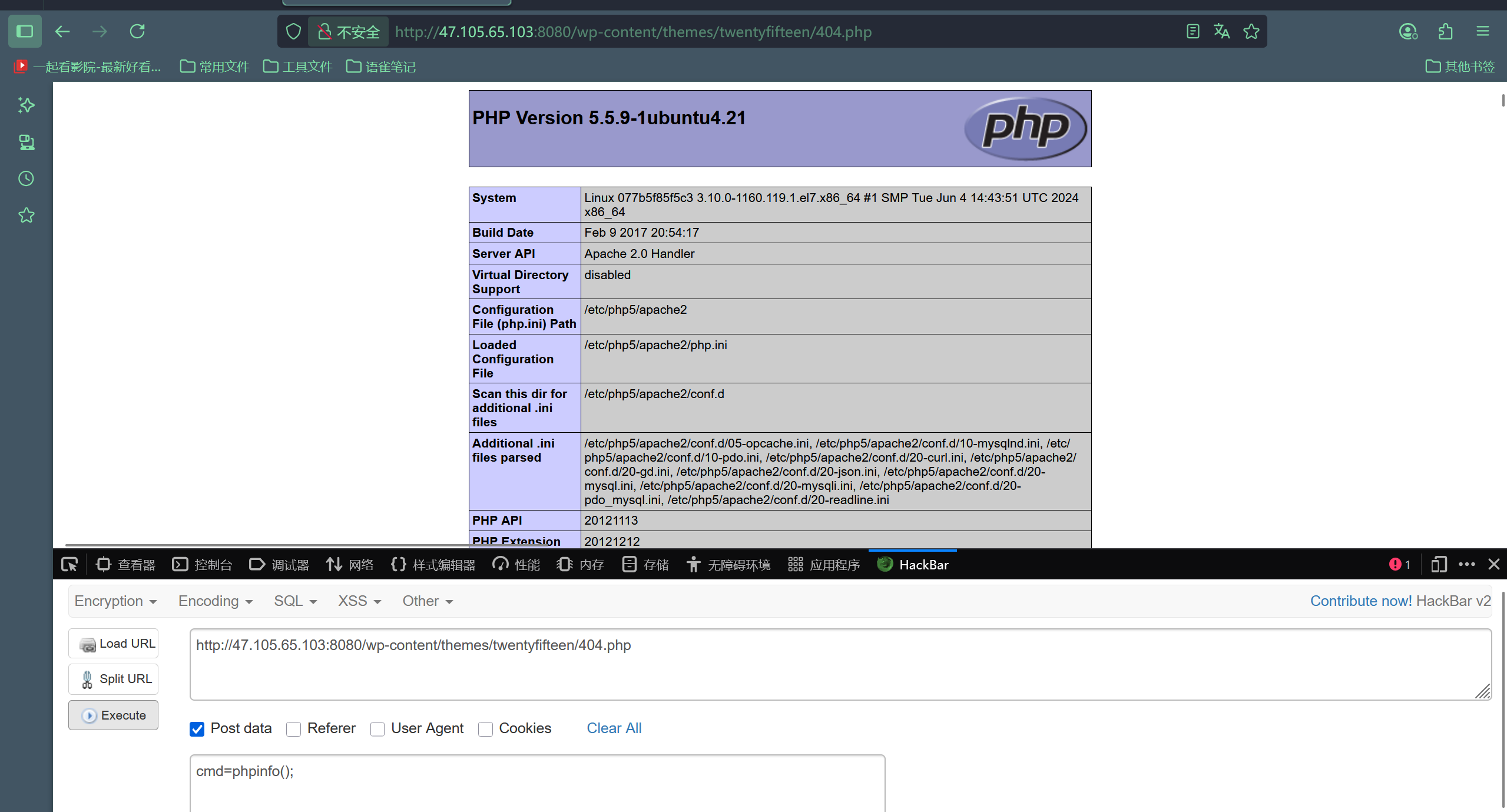The height and width of the screenshot is (812, 1507).
Task: Switch to the 网络 network tab
Action: (x=350, y=565)
